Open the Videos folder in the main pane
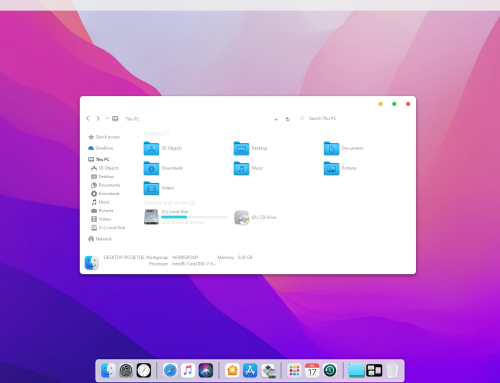Image resolution: width=500 pixels, height=383 pixels. pos(151,188)
